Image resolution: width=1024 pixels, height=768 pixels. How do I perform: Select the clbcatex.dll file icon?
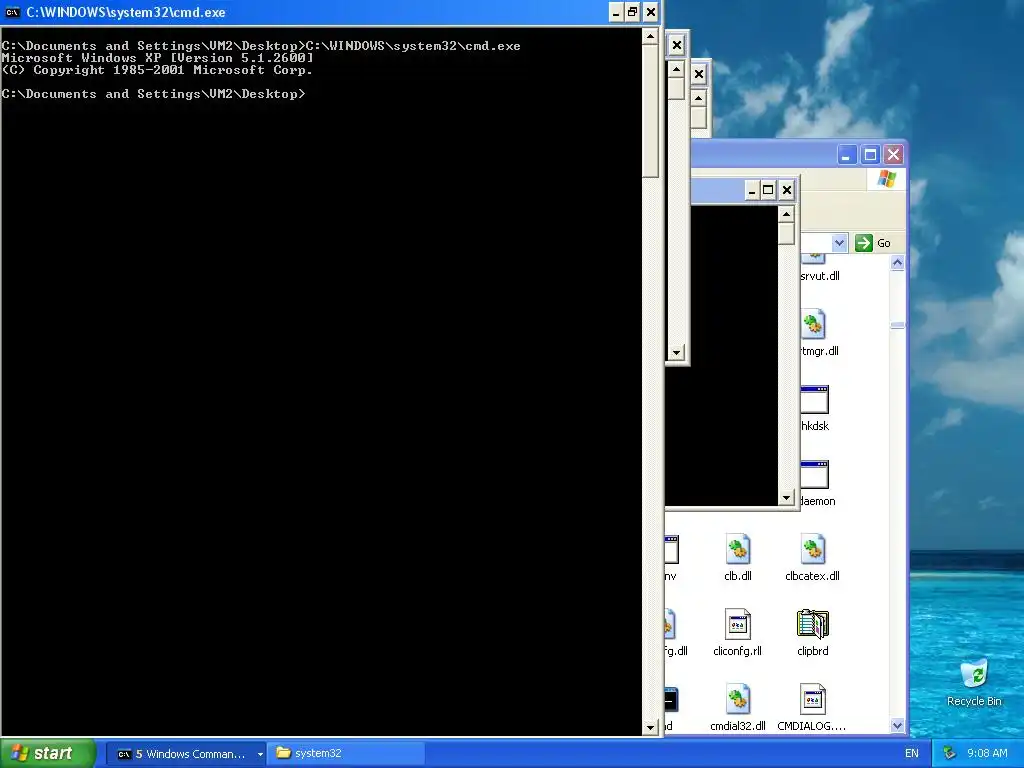(x=812, y=549)
